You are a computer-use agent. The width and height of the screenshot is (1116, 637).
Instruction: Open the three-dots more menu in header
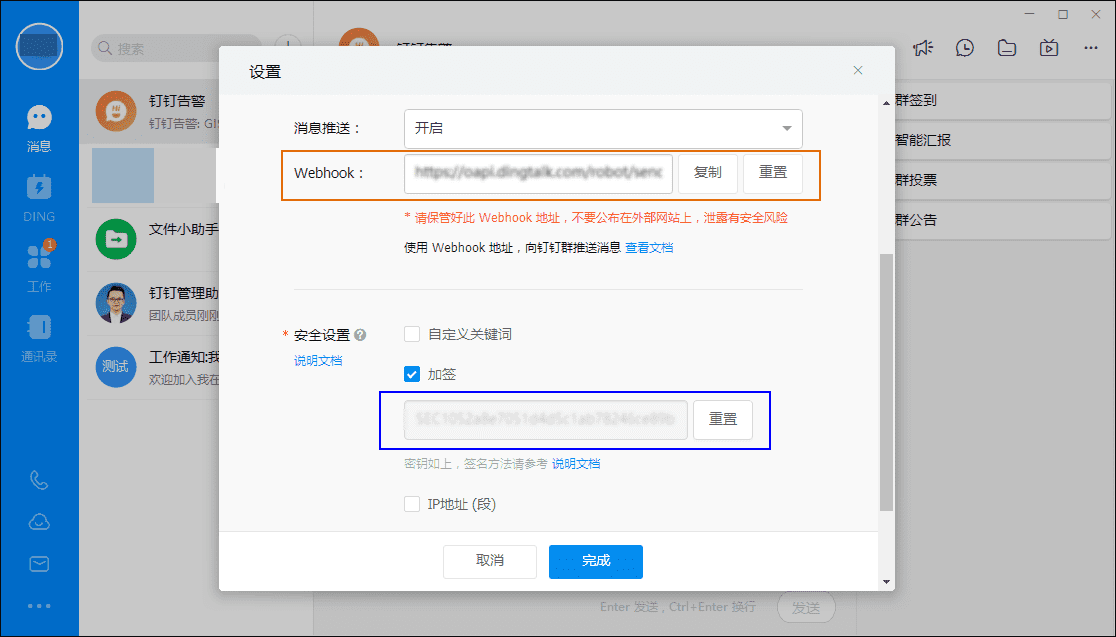(1090, 48)
